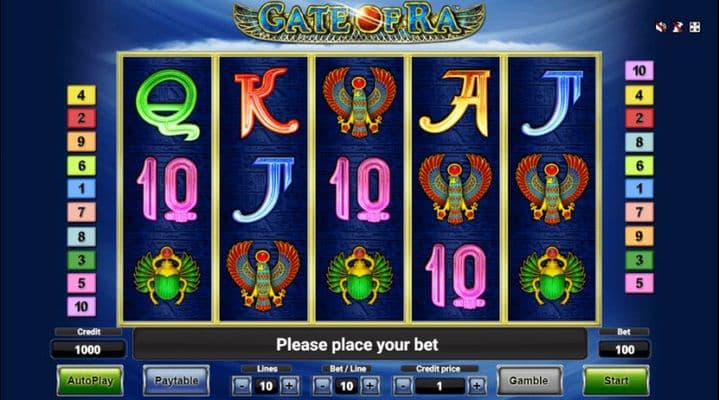This screenshot has width=719, height=400.
Task: Select yellow payline 4 marker on left
Action: 82,95
